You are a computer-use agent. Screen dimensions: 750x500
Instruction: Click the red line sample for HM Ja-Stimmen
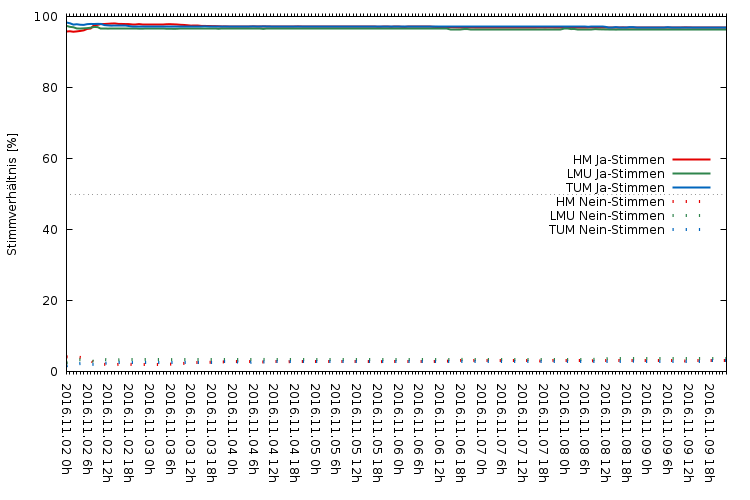pos(692,159)
